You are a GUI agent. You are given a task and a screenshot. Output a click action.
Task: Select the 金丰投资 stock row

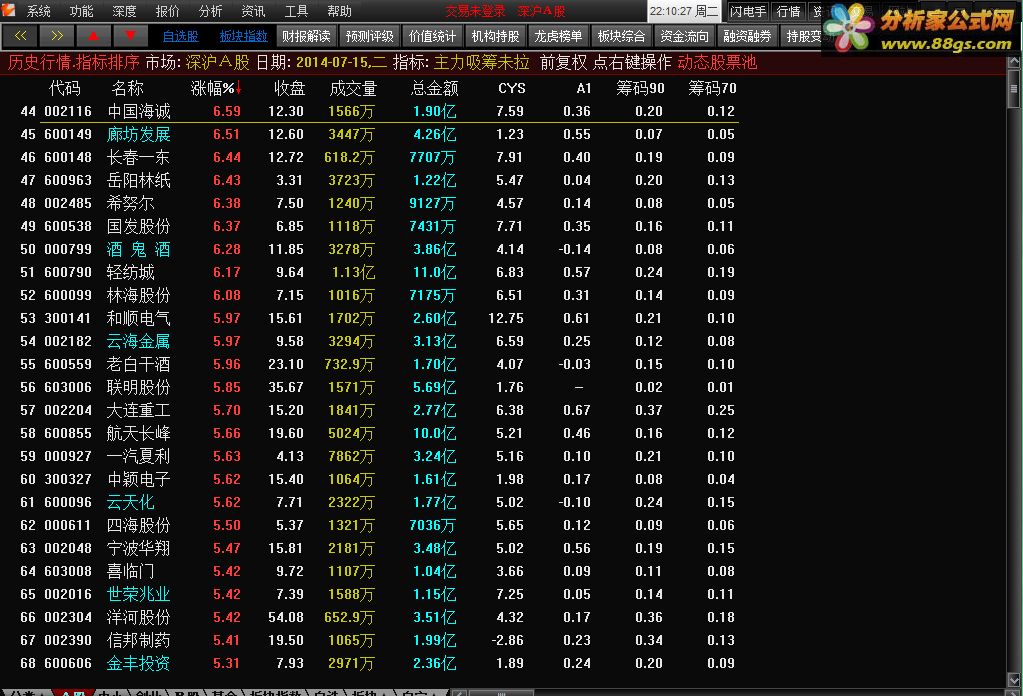(378, 663)
